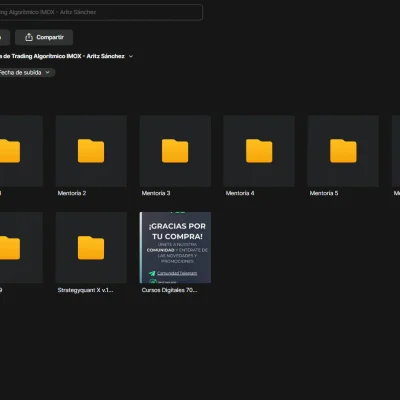Click the Trading Algorítmico IMOX breadcrumb title
Image resolution: width=400 pixels, height=400 pixels.
click(62, 56)
